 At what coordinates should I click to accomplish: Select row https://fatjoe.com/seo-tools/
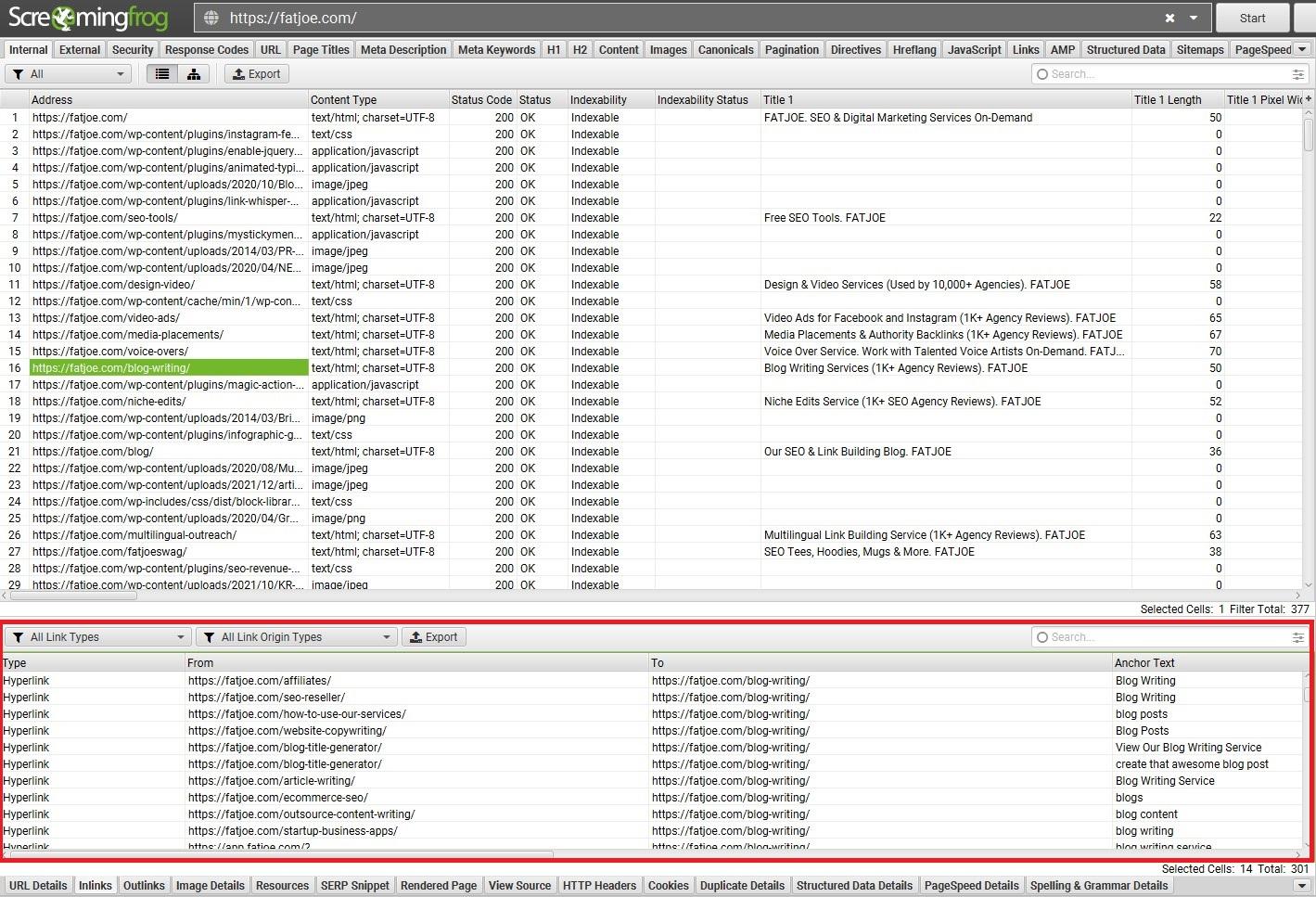(x=651, y=218)
